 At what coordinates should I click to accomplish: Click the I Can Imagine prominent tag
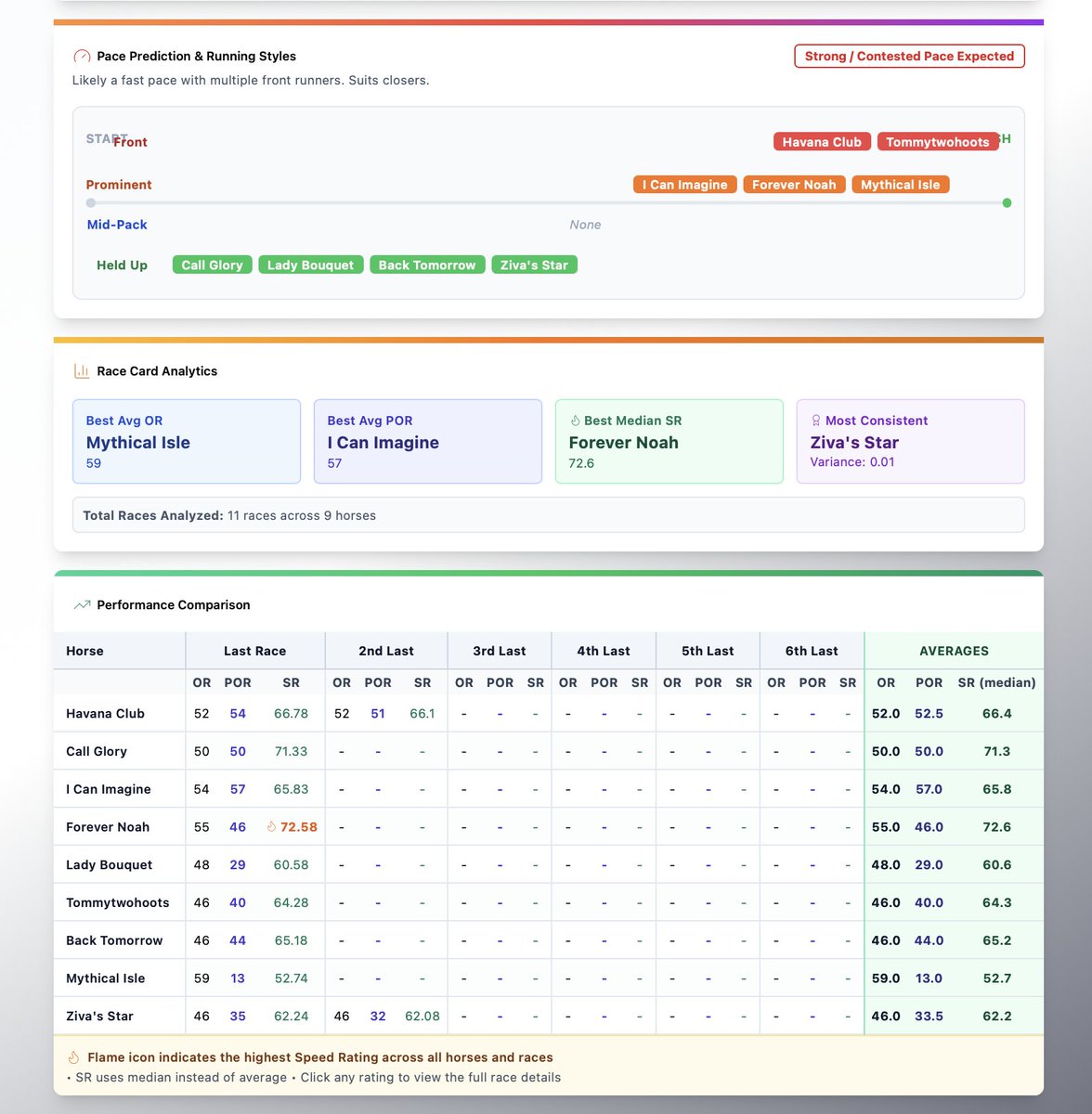click(x=685, y=185)
